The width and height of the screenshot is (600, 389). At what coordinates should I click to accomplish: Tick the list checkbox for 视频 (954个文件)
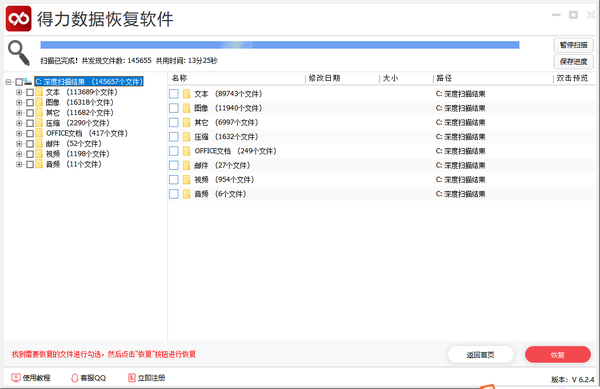pos(174,179)
